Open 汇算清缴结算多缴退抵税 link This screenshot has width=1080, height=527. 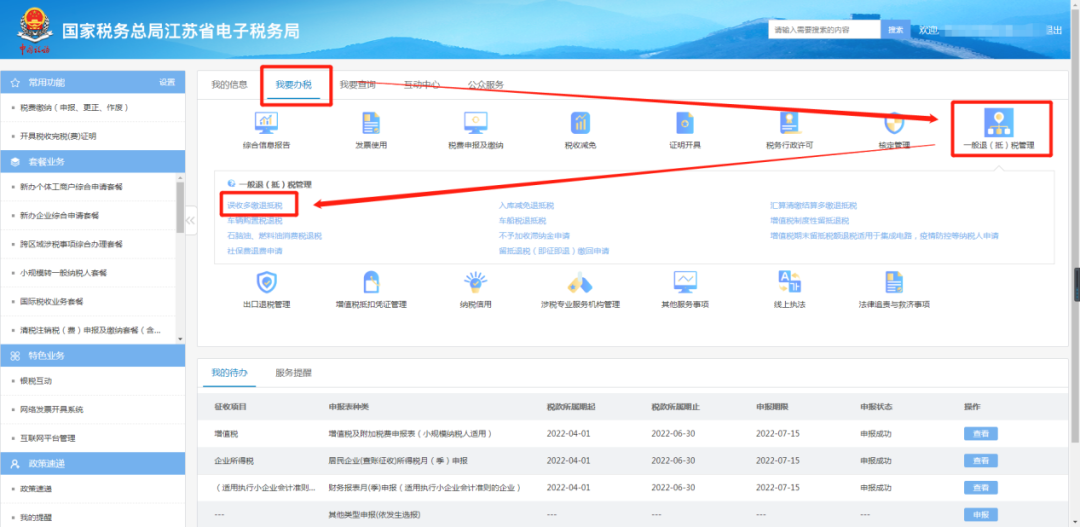point(813,205)
